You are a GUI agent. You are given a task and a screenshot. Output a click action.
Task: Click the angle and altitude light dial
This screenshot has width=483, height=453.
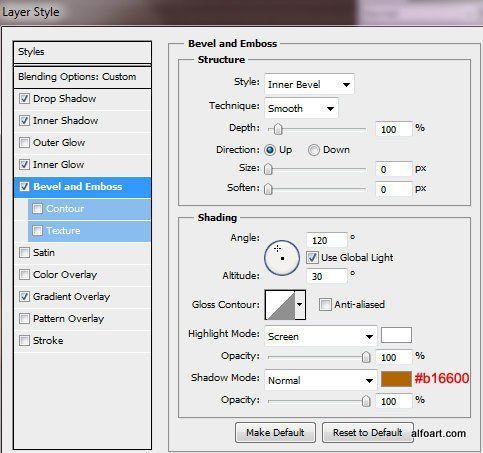click(282, 258)
